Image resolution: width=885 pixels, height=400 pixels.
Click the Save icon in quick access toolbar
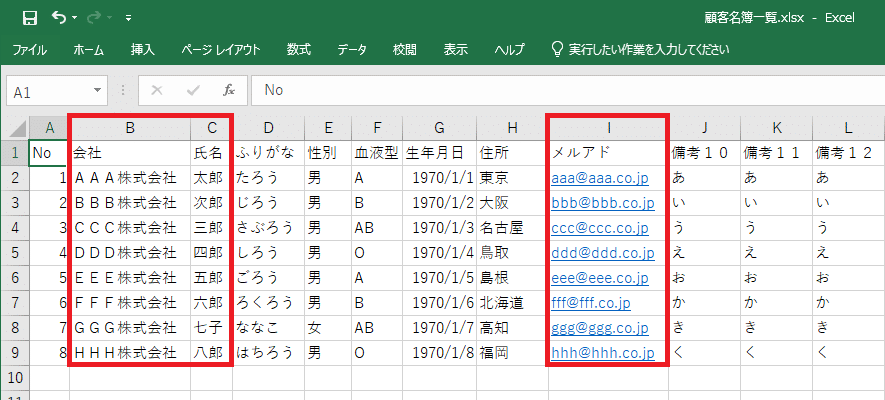point(29,18)
